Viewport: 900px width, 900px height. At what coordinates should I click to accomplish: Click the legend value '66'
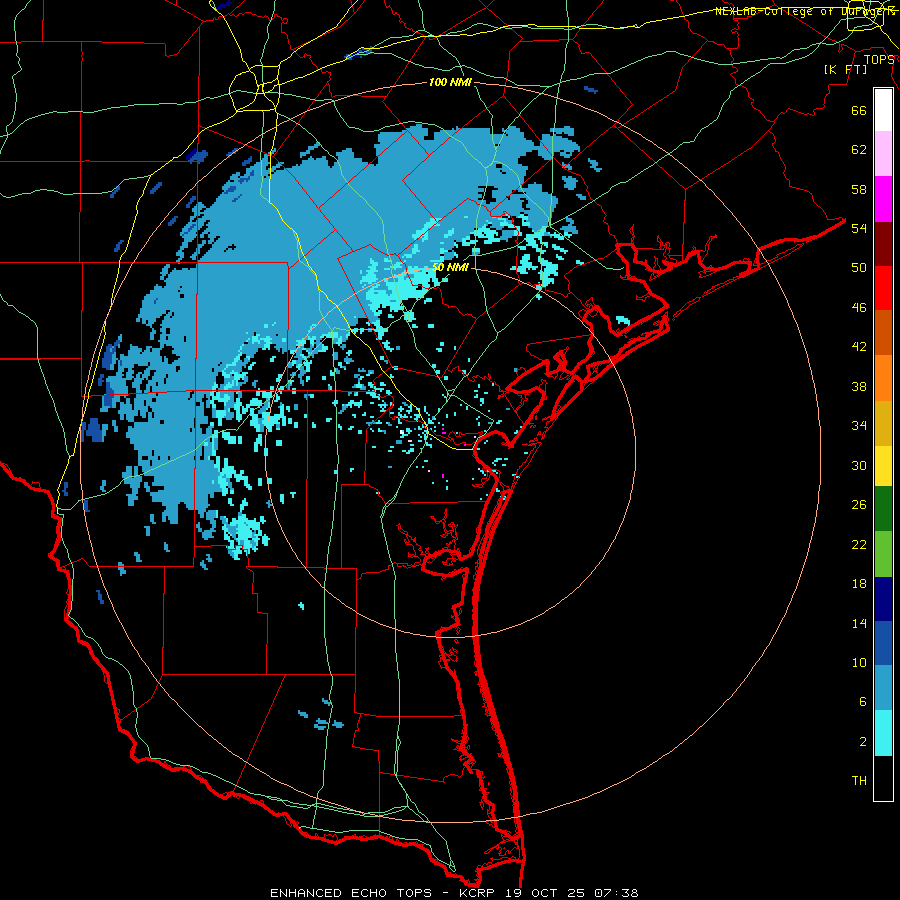coord(859,110)
